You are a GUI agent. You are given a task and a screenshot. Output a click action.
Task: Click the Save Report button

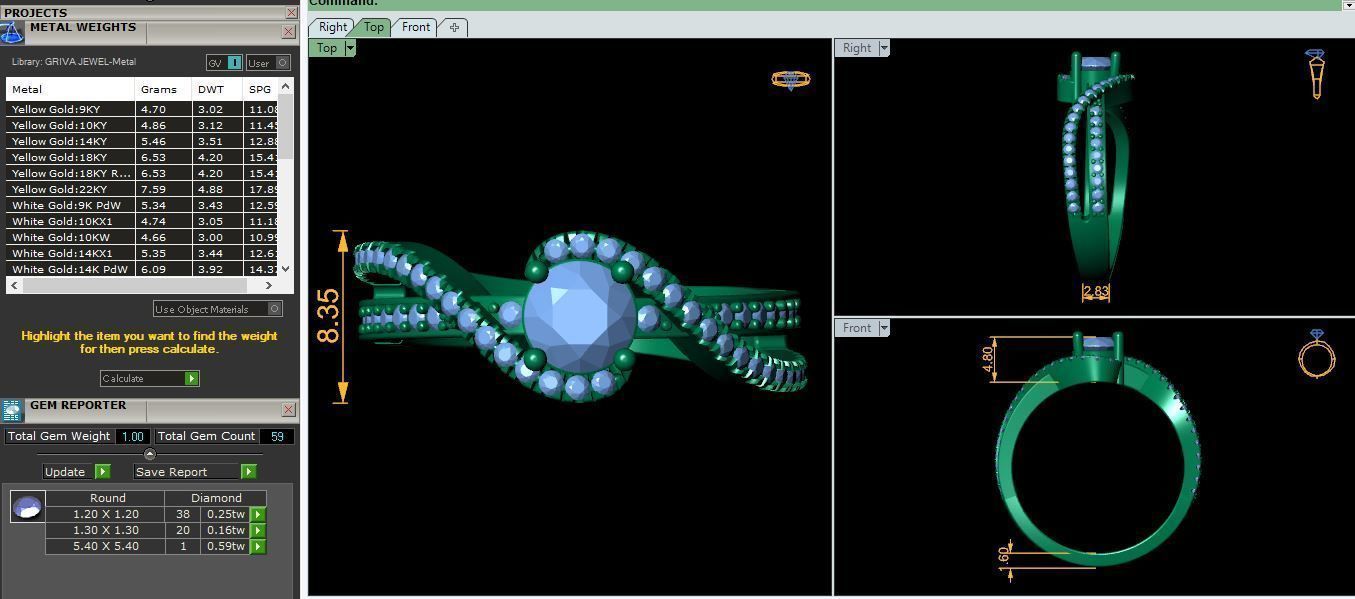(195, 472)
